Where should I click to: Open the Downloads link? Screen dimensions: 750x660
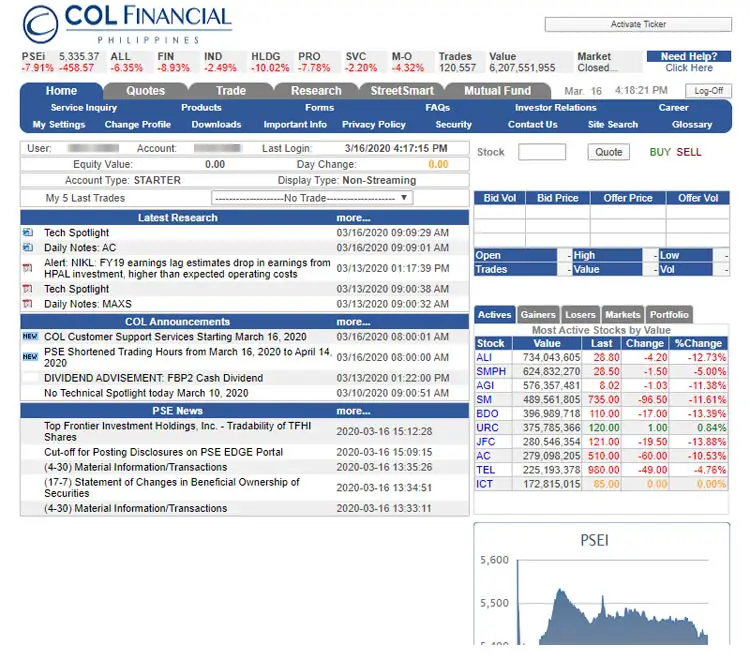point(216,124)
